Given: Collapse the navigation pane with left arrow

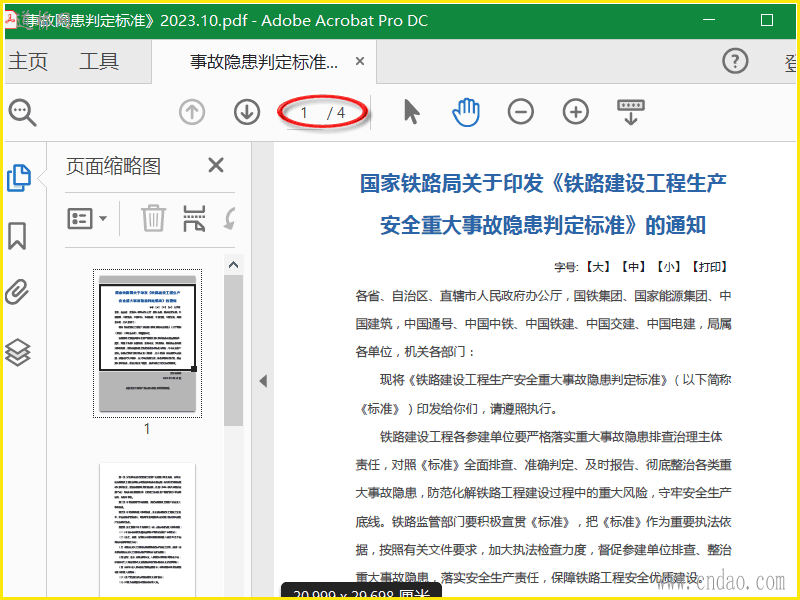Looking at the screenshot, I should click(x=263, y=381).
